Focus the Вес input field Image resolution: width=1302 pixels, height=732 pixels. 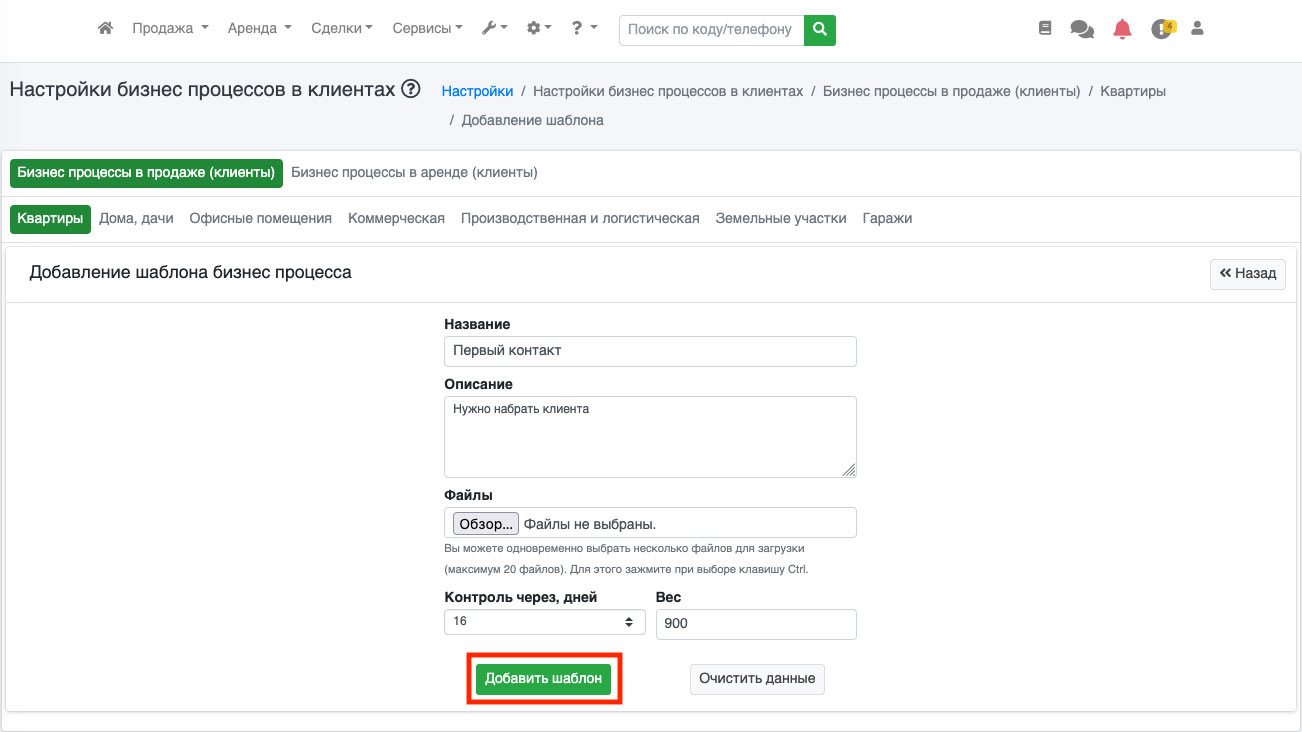[756, 624]
